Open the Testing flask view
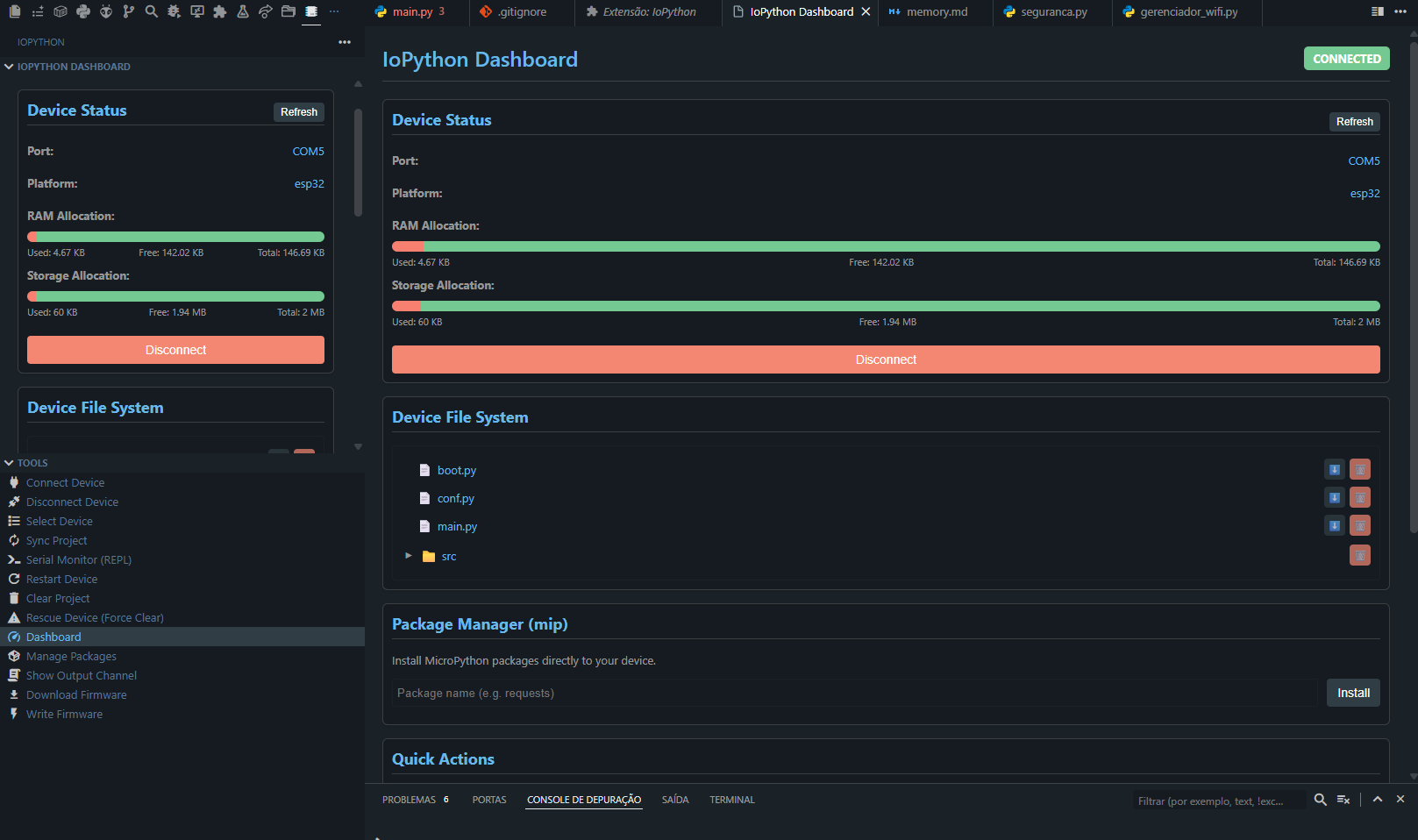The image size is (1418, 840). 243,11
